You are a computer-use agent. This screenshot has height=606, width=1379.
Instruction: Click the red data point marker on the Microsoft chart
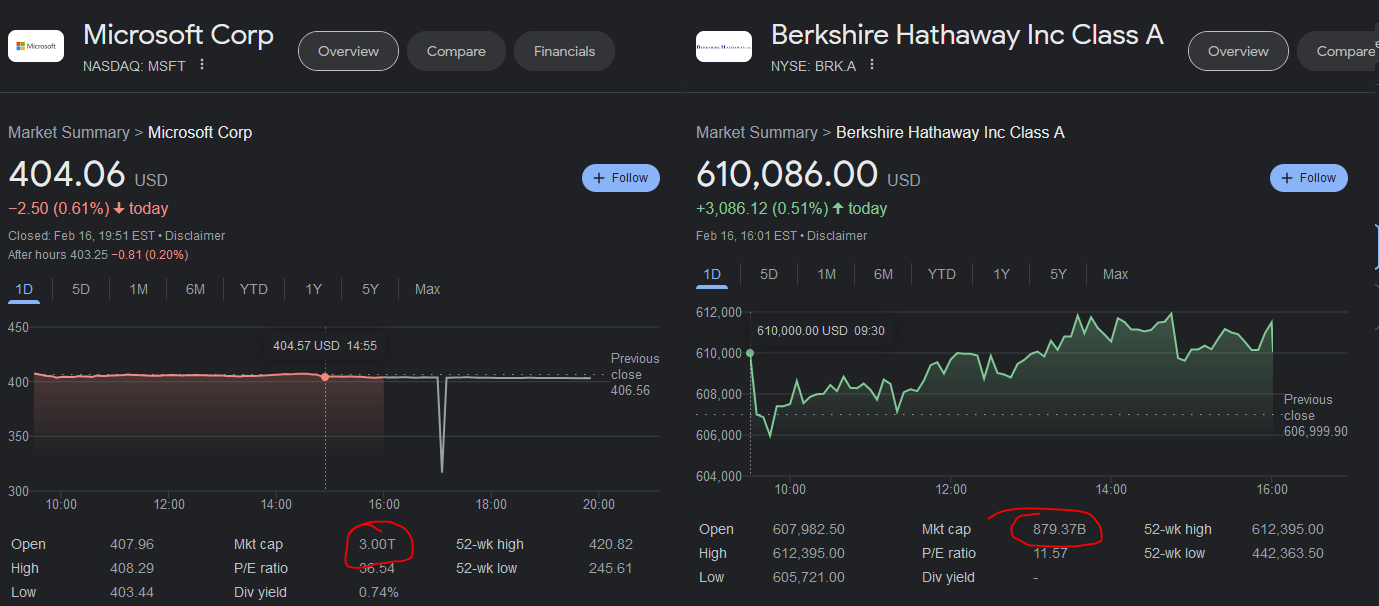(325, 377)
